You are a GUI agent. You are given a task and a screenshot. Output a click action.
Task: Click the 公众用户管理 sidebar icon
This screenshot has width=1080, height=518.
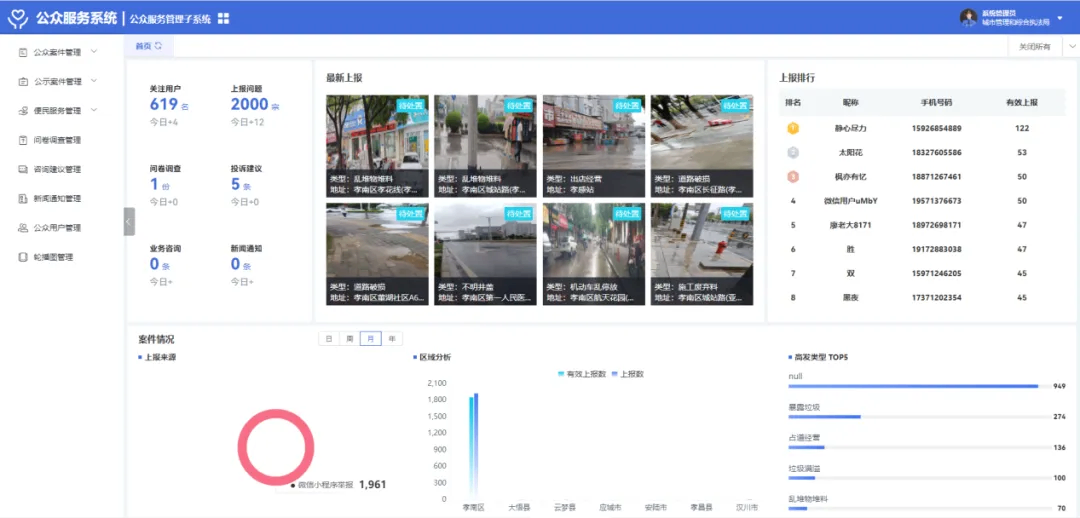[23, 228]
